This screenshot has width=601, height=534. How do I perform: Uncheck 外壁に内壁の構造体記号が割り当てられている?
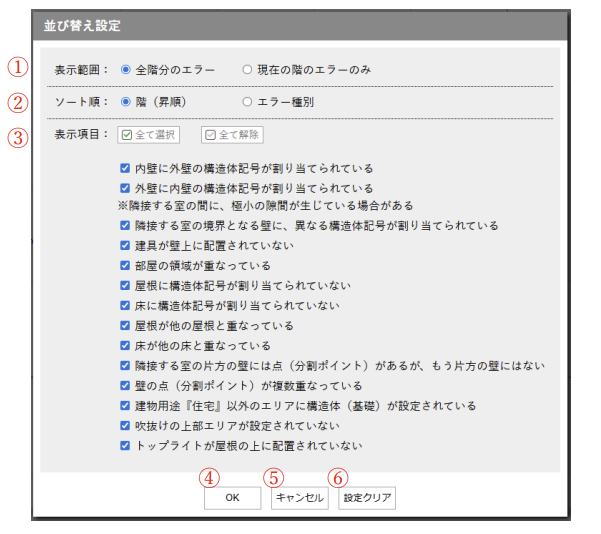point(125,188)
